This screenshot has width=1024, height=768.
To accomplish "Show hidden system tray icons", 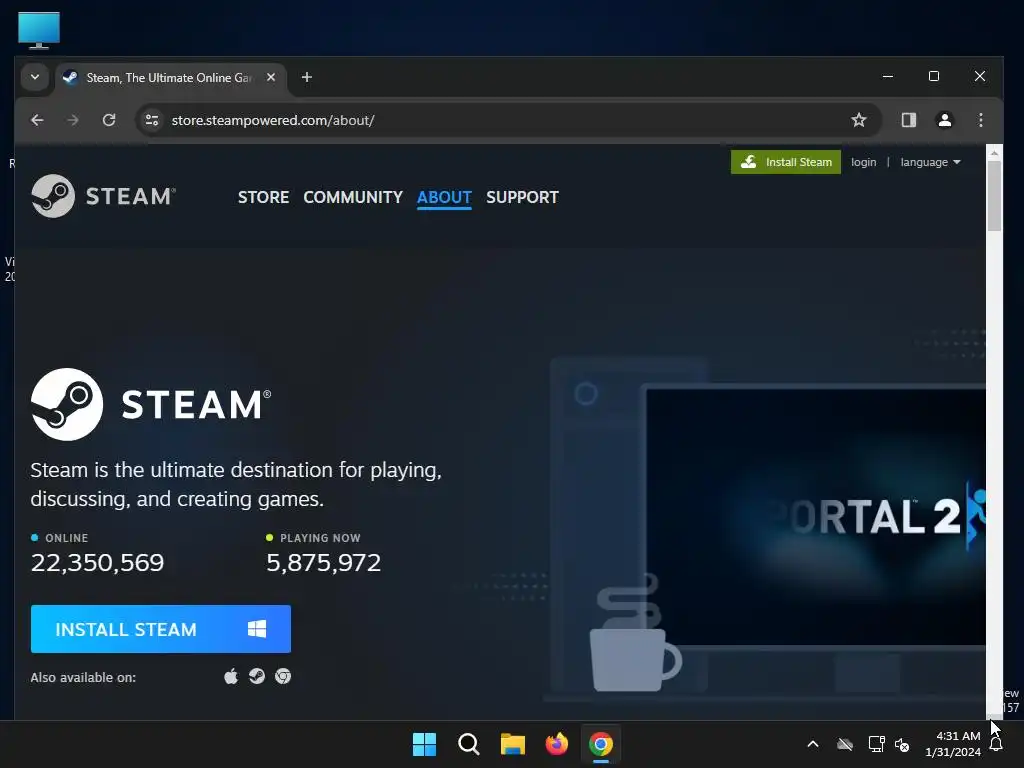I will (x=813, y=744).
